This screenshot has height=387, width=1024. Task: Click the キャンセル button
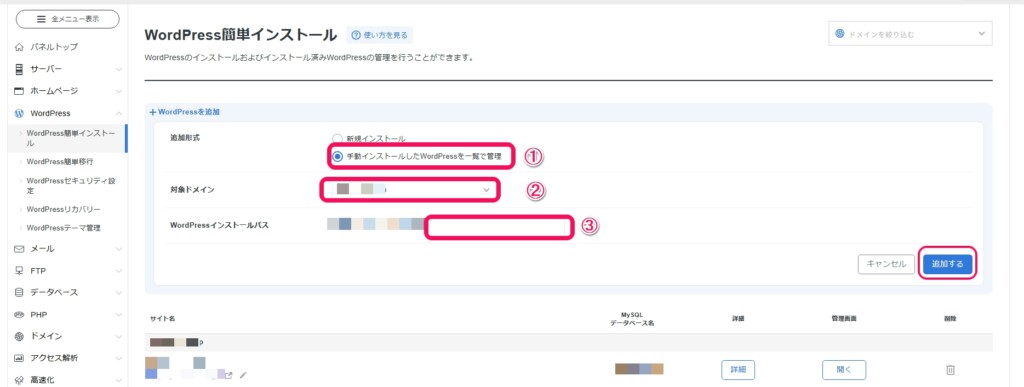[x=886, y=264]
